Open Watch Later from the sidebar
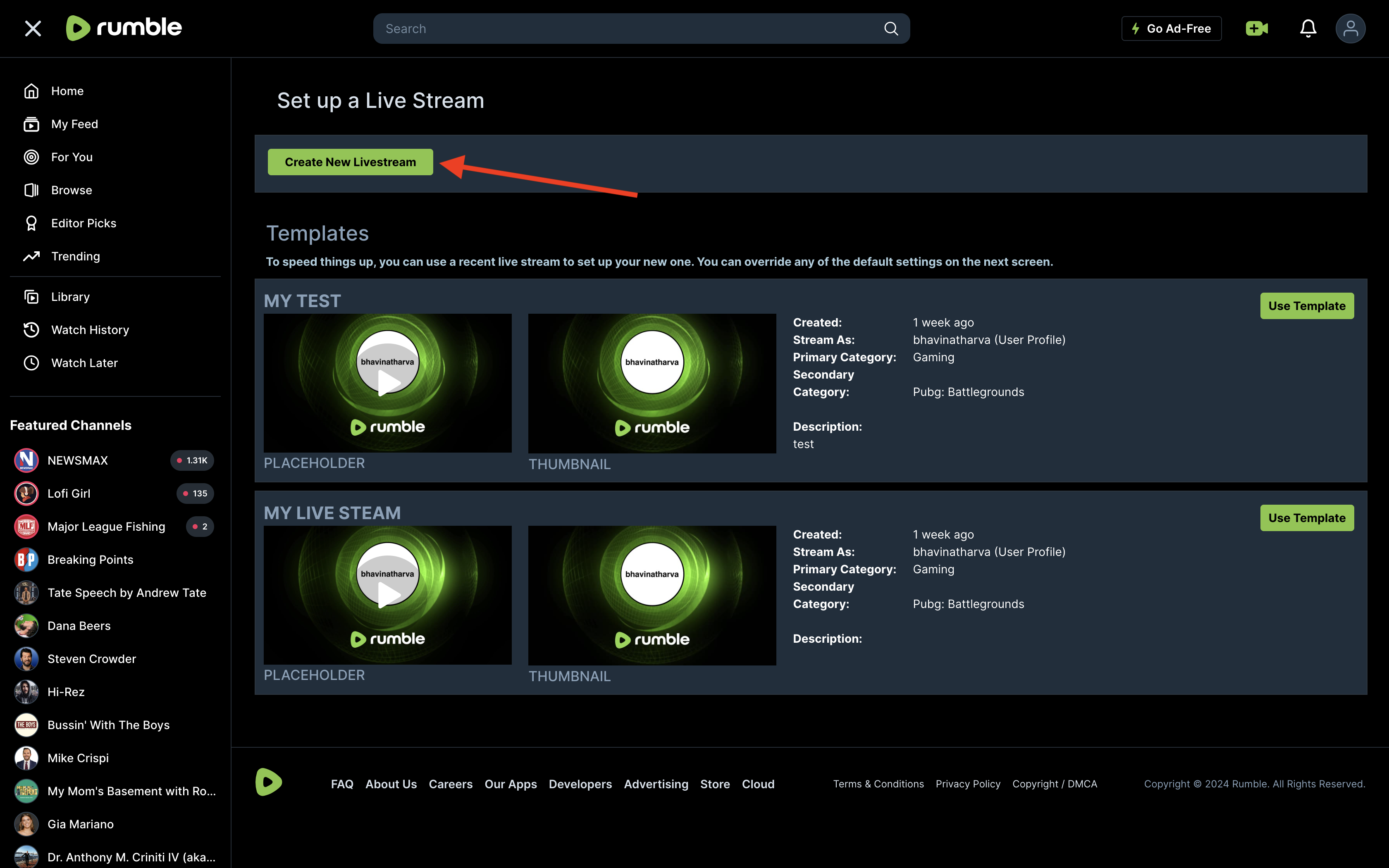The width and height of the screenshot is (1389, 868). 84,362
